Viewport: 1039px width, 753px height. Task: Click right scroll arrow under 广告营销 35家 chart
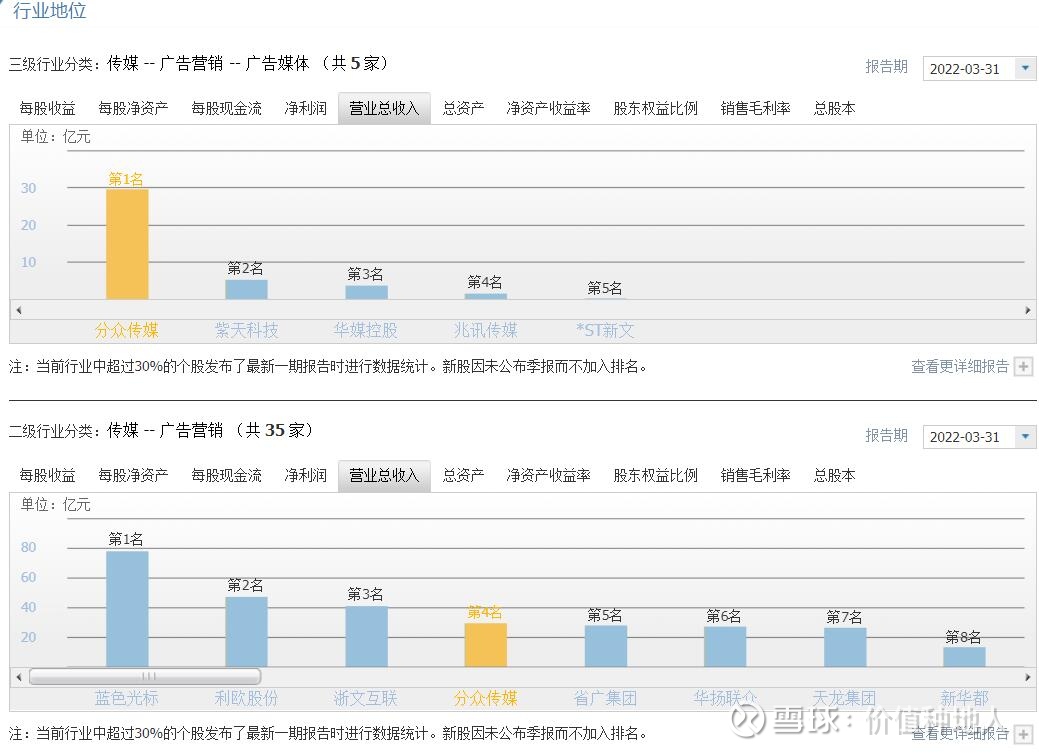pos(1028,677)
